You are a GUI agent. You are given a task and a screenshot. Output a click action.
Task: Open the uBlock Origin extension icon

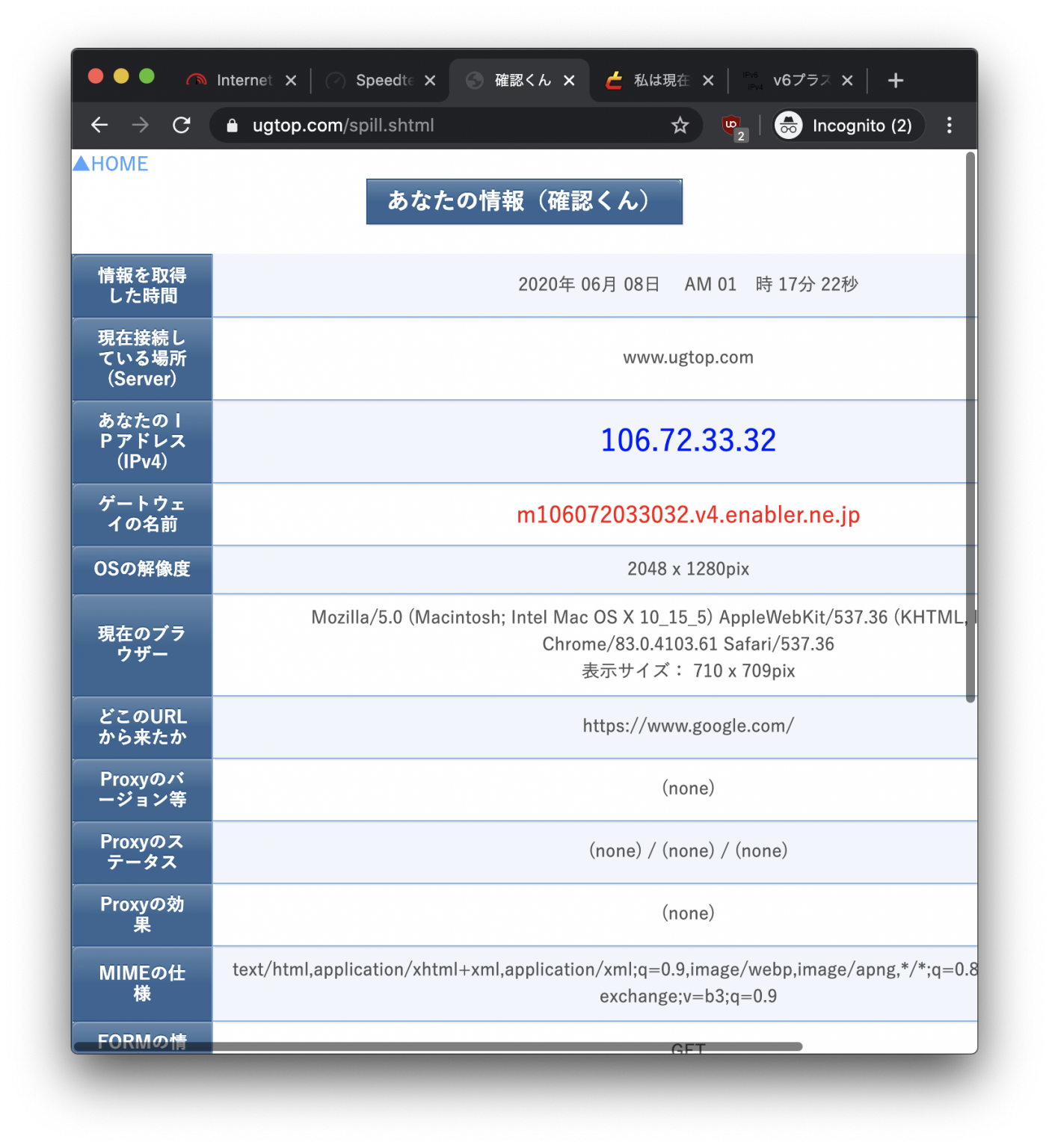(732, 125)
